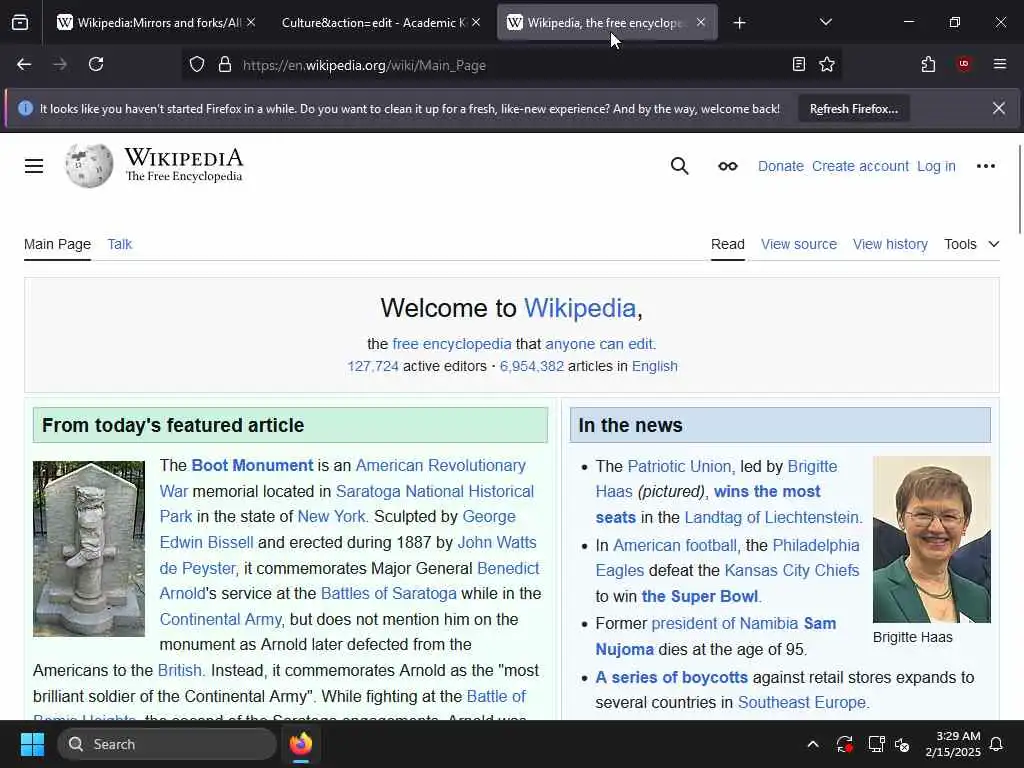Open 127,724 active editors link
The height and width of the screenshot is (768, 1024).
(x=373, y=366)
